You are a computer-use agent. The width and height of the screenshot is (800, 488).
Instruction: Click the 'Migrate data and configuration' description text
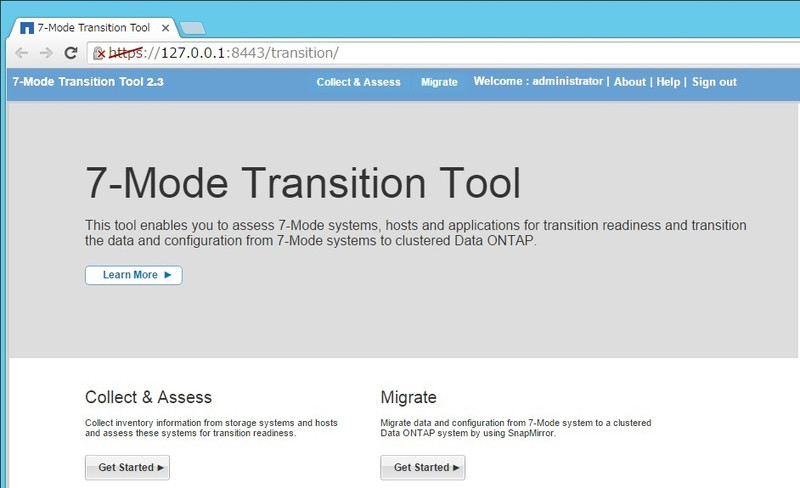point(516,428)
